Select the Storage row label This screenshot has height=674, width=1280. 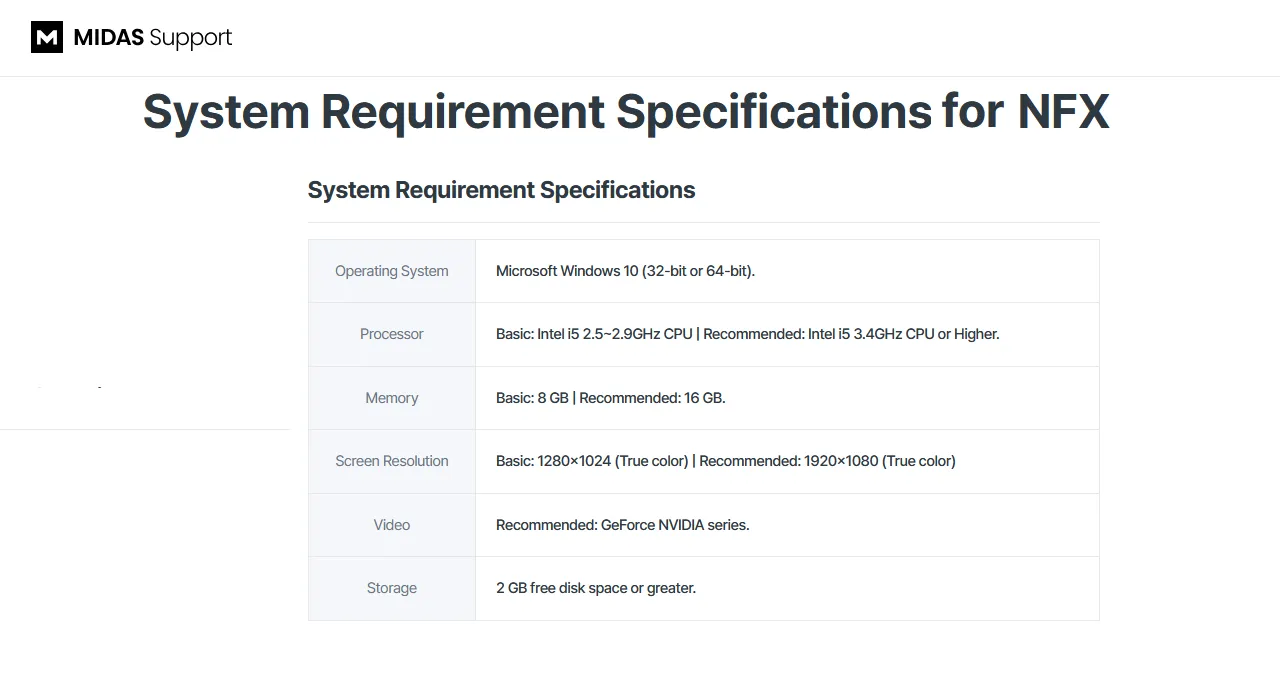click(391, 588)
